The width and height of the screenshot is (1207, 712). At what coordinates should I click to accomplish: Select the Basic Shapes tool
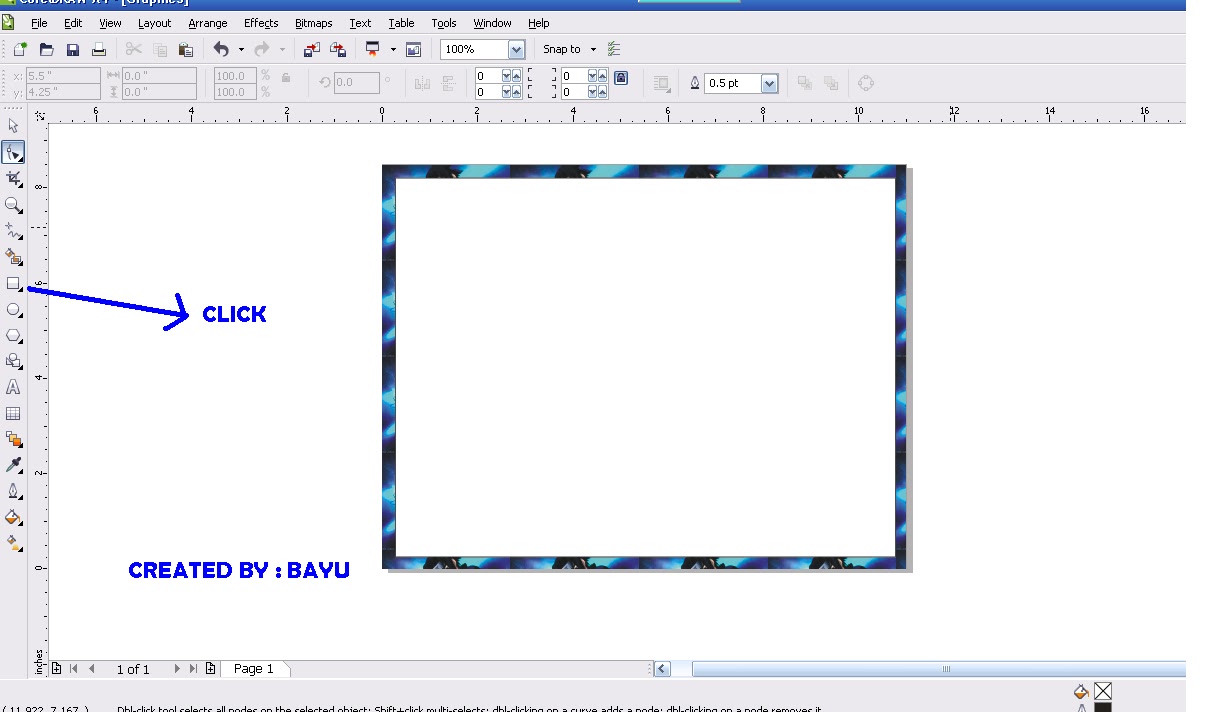pos(13,361)
